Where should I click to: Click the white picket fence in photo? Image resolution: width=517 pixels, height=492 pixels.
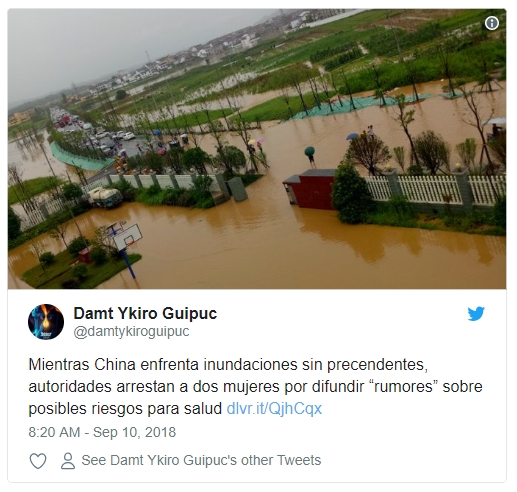pyautogui.click(x=436, y=189)
